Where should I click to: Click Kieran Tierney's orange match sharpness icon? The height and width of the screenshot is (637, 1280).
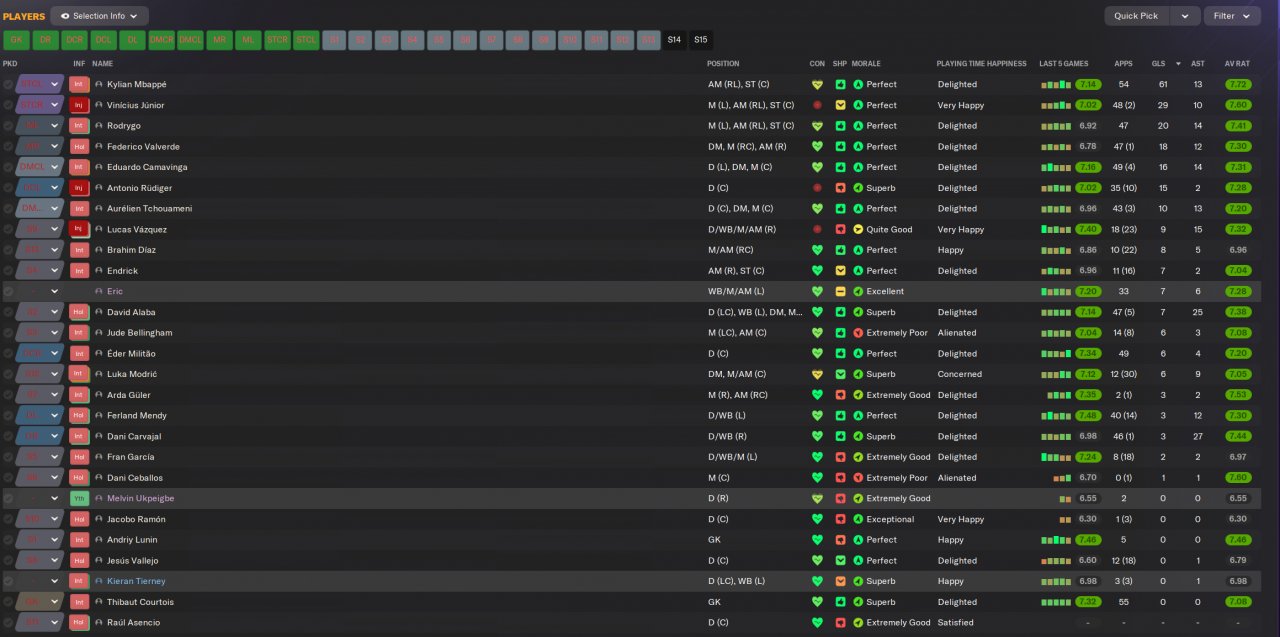(x=840, y=581)
